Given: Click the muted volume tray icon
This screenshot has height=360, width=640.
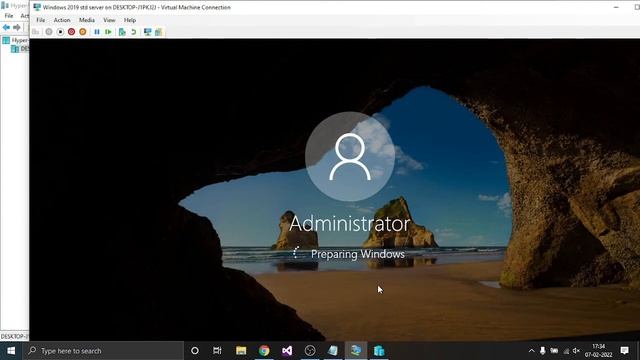Looking at the screenshot, I should 576,351.
